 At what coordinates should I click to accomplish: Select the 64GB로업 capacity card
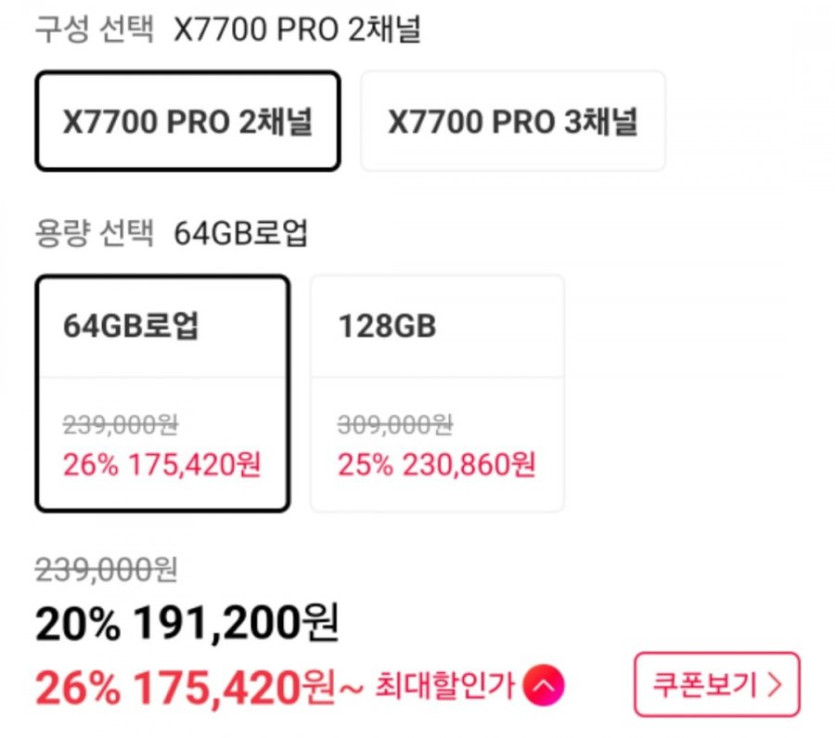(163, 393)
